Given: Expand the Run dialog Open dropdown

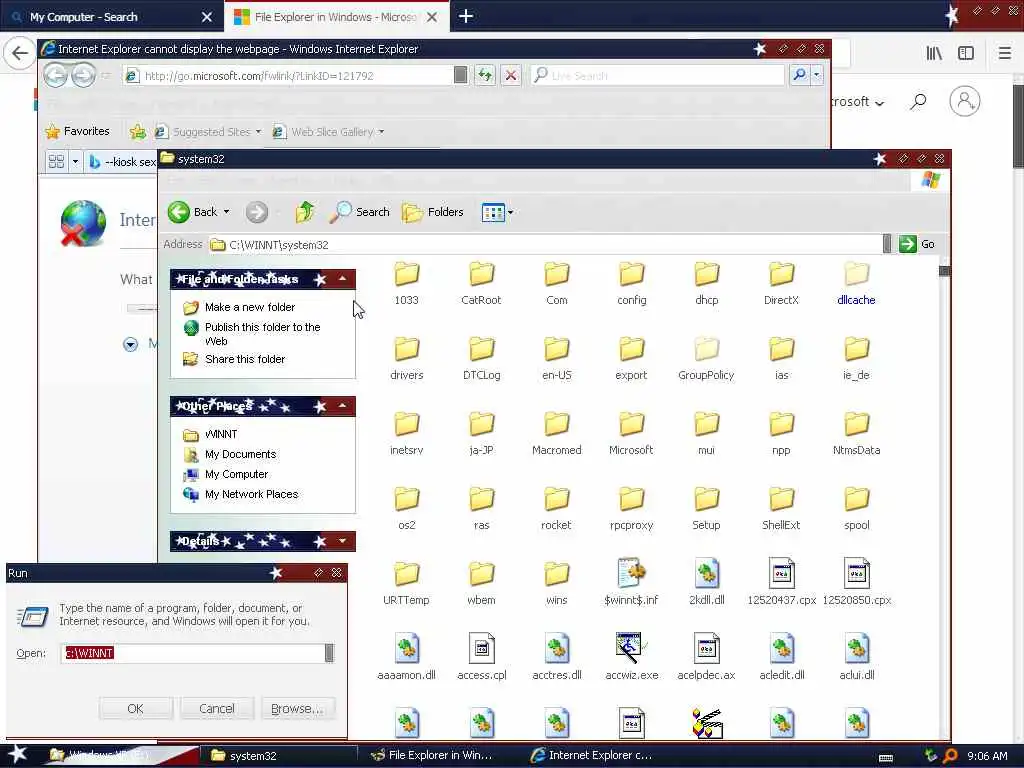Looking at the screenshot, I should click(x=330, y=653).
